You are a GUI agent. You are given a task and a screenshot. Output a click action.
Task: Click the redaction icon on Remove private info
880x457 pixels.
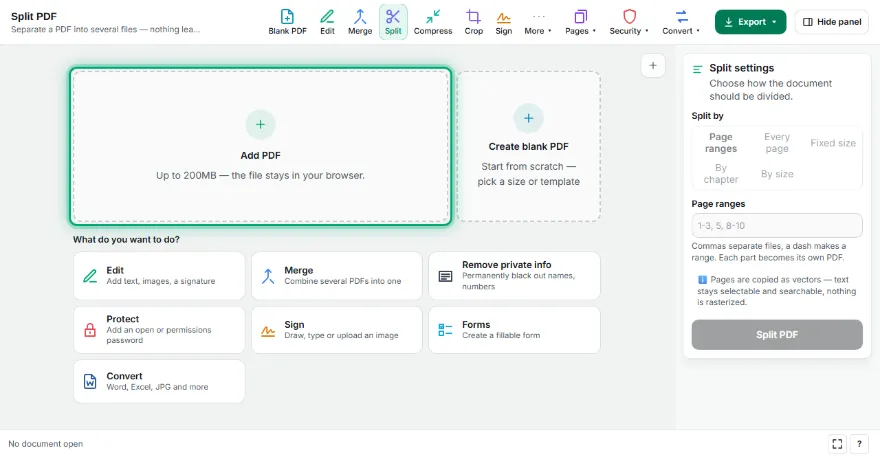446,276
